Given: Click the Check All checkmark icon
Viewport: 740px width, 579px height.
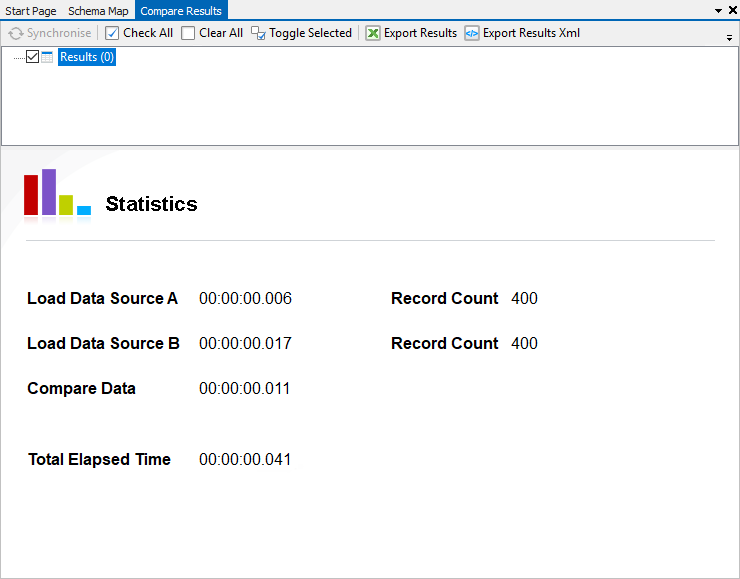Looking at the screenshot, I should (112, 33).
